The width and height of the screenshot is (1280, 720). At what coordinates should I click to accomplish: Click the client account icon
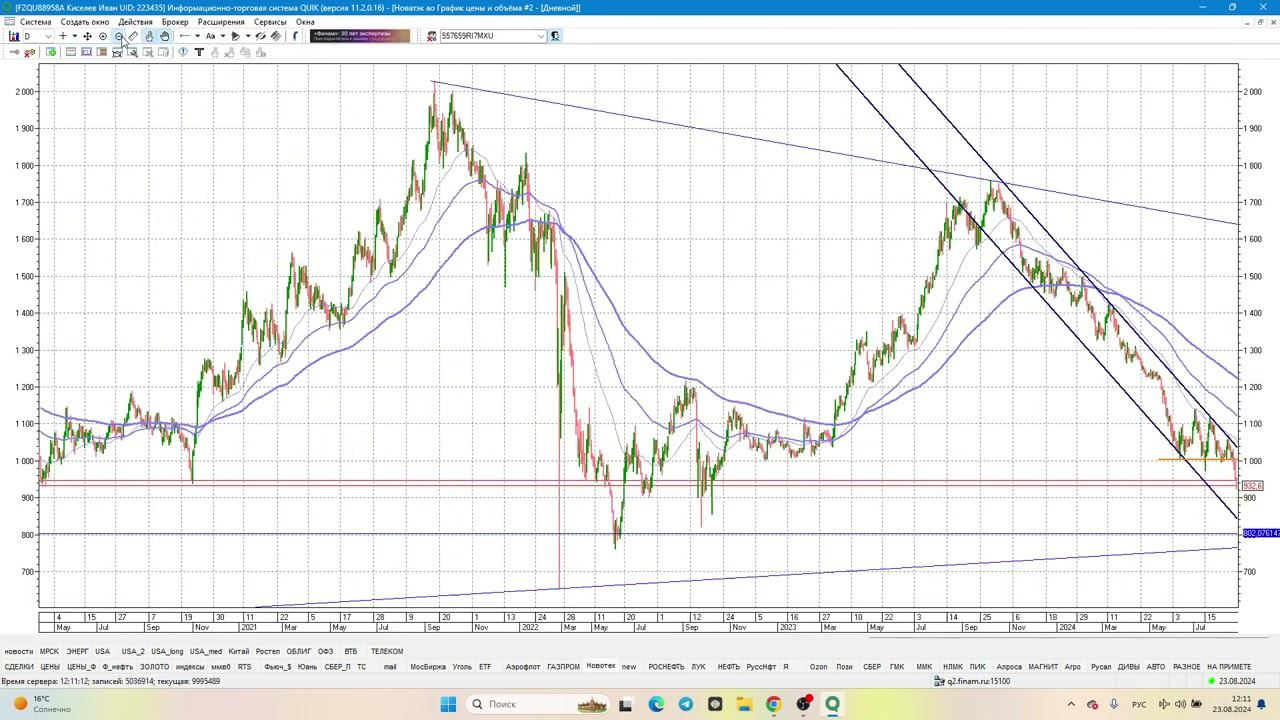tap(431, 36)
